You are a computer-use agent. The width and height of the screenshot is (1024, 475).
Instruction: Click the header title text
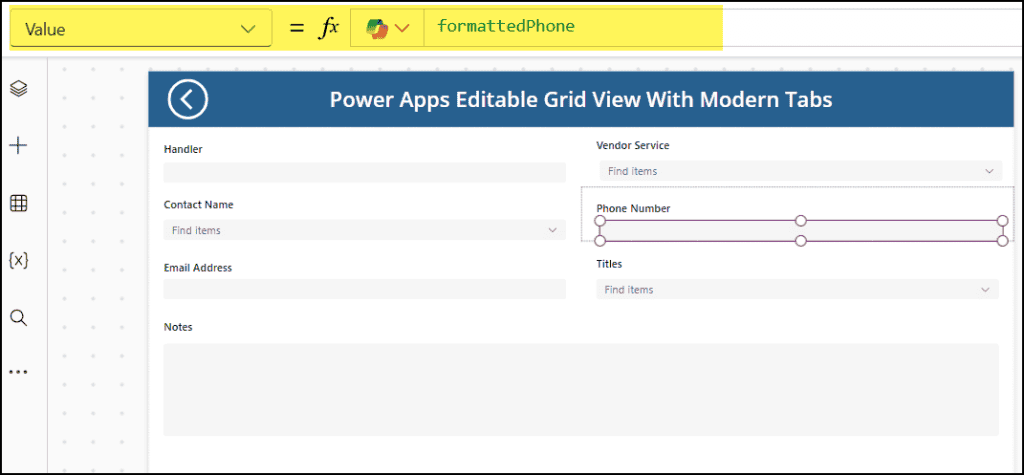[581, 99]
